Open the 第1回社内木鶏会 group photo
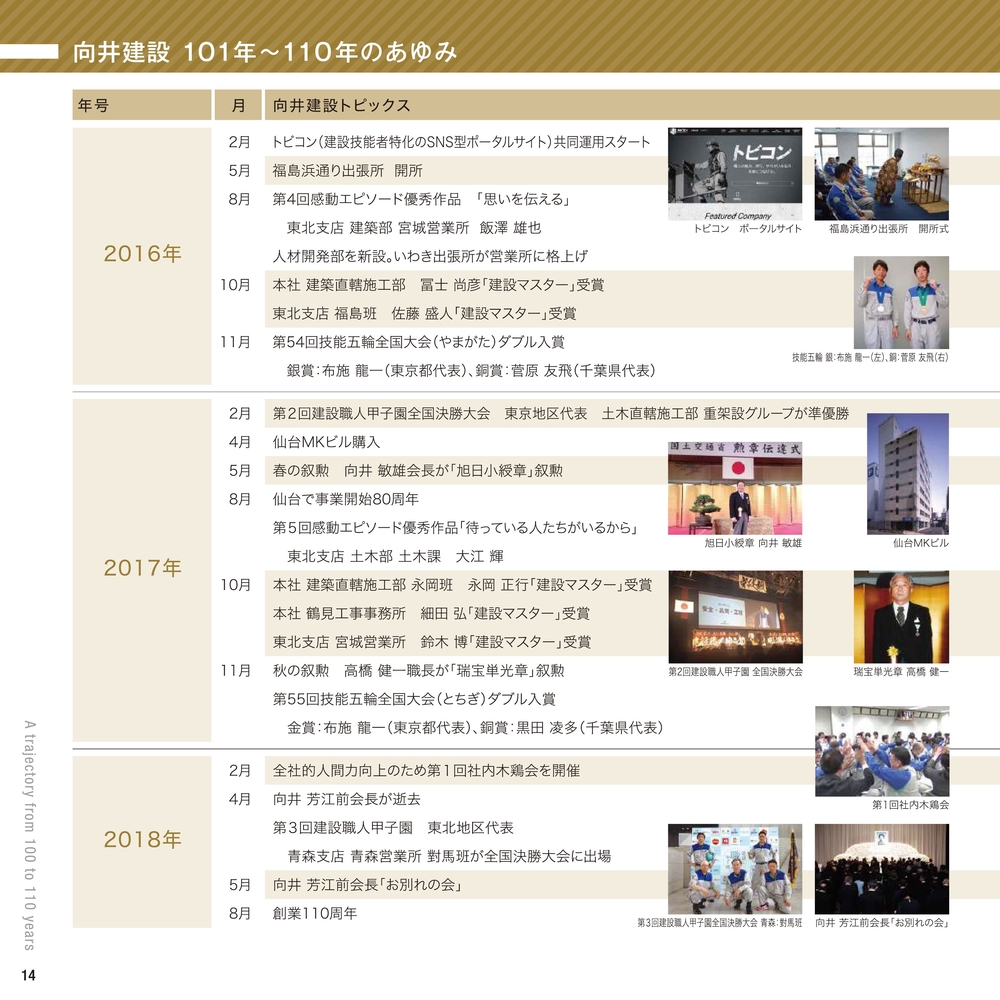 (881, 751)
